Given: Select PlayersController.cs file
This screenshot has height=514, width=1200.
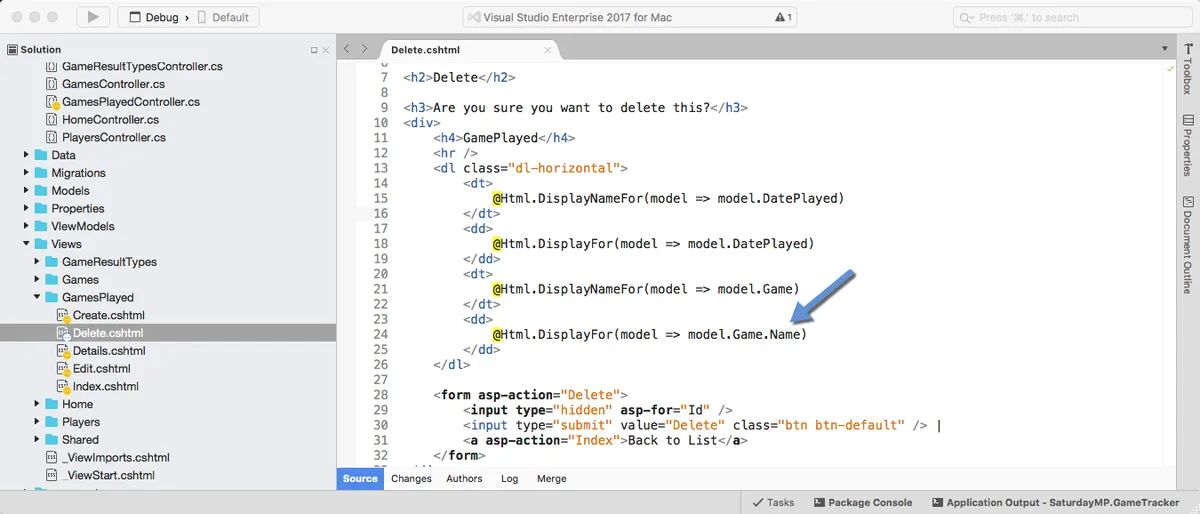Looking at the screenshot, I should [x=113, y=138].
